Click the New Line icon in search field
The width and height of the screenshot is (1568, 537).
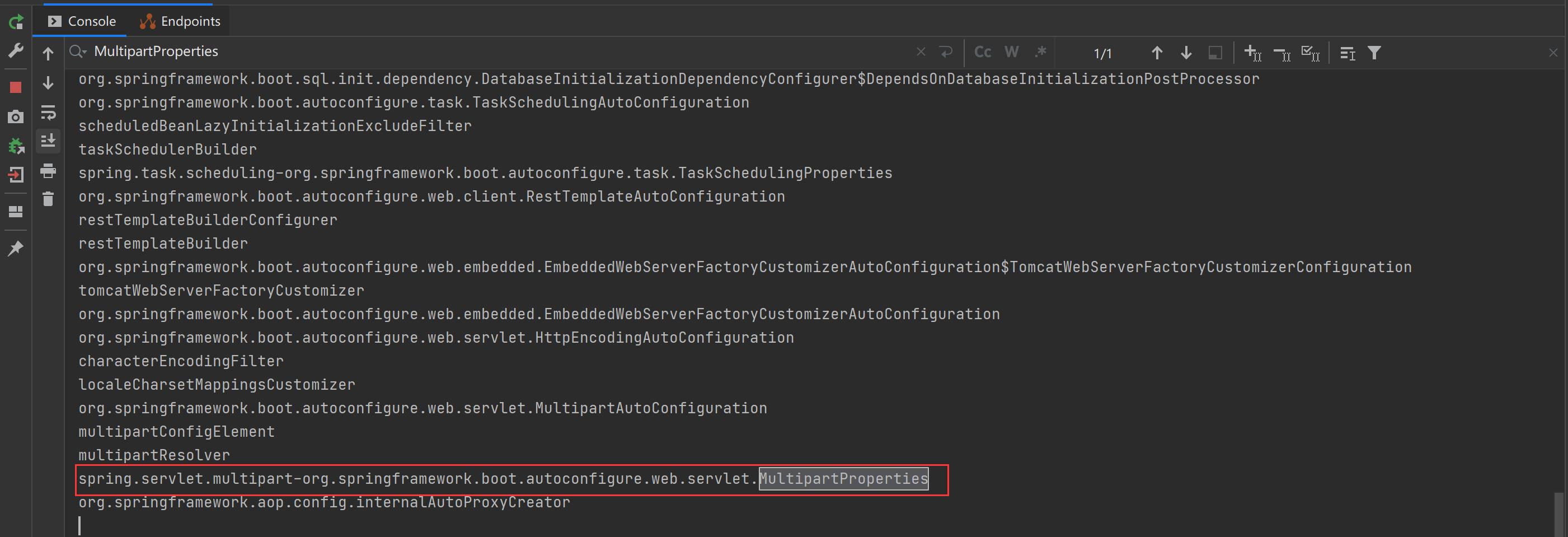[x=946, y=52]
